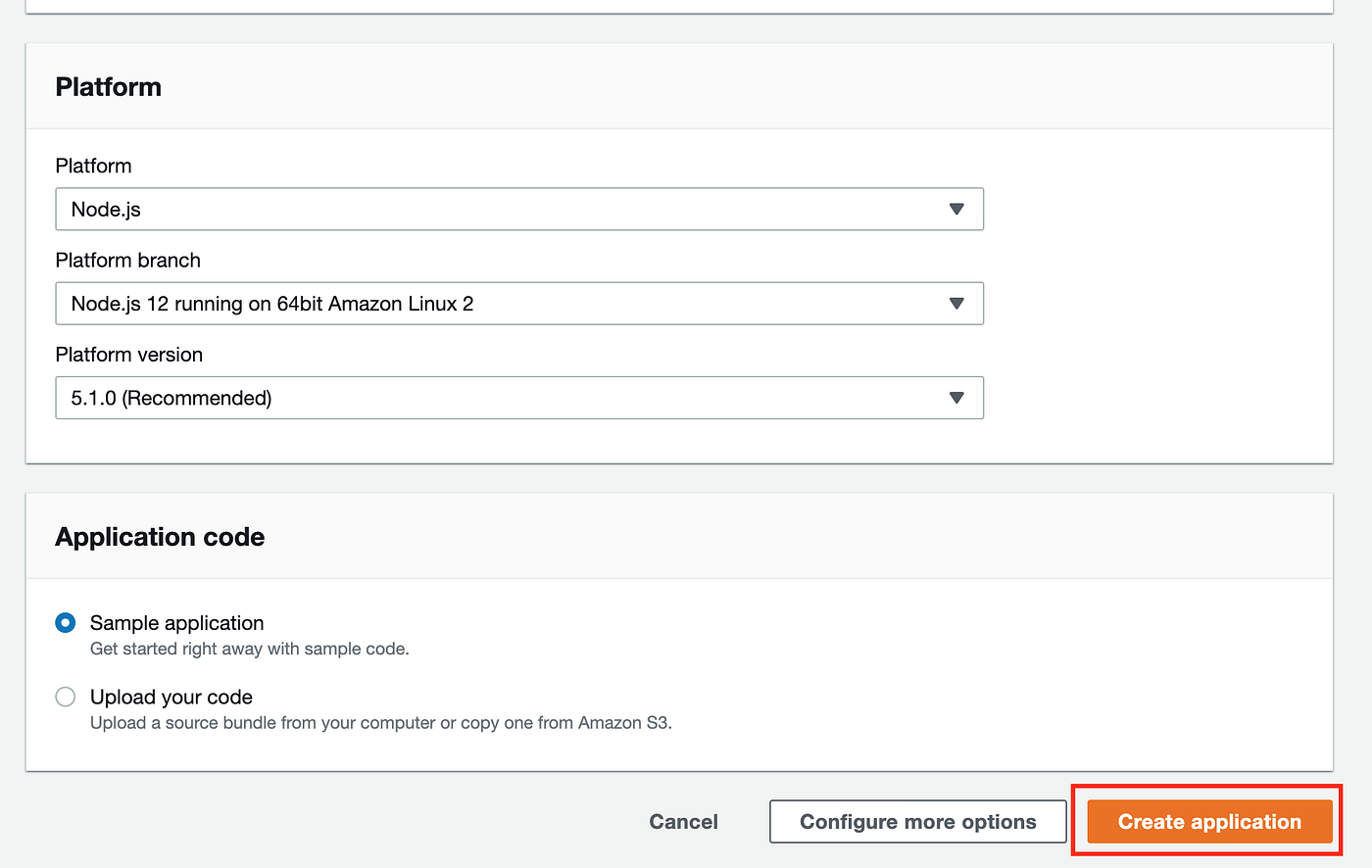Click the Platform version label
Viewport: 1372px width, 868px height.
[x=128, y=355]
